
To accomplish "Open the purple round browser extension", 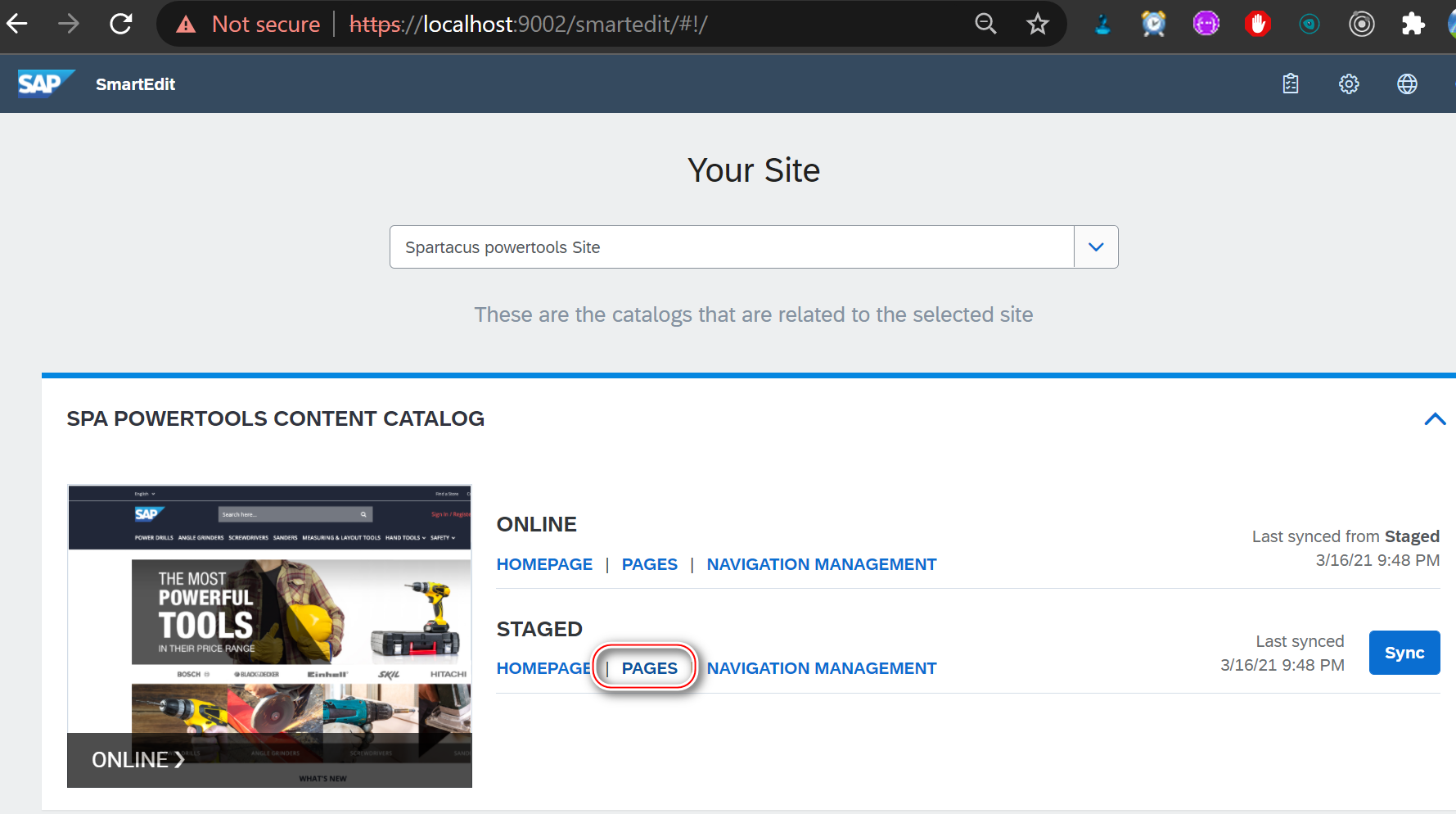I will (x=1206, y=24).
